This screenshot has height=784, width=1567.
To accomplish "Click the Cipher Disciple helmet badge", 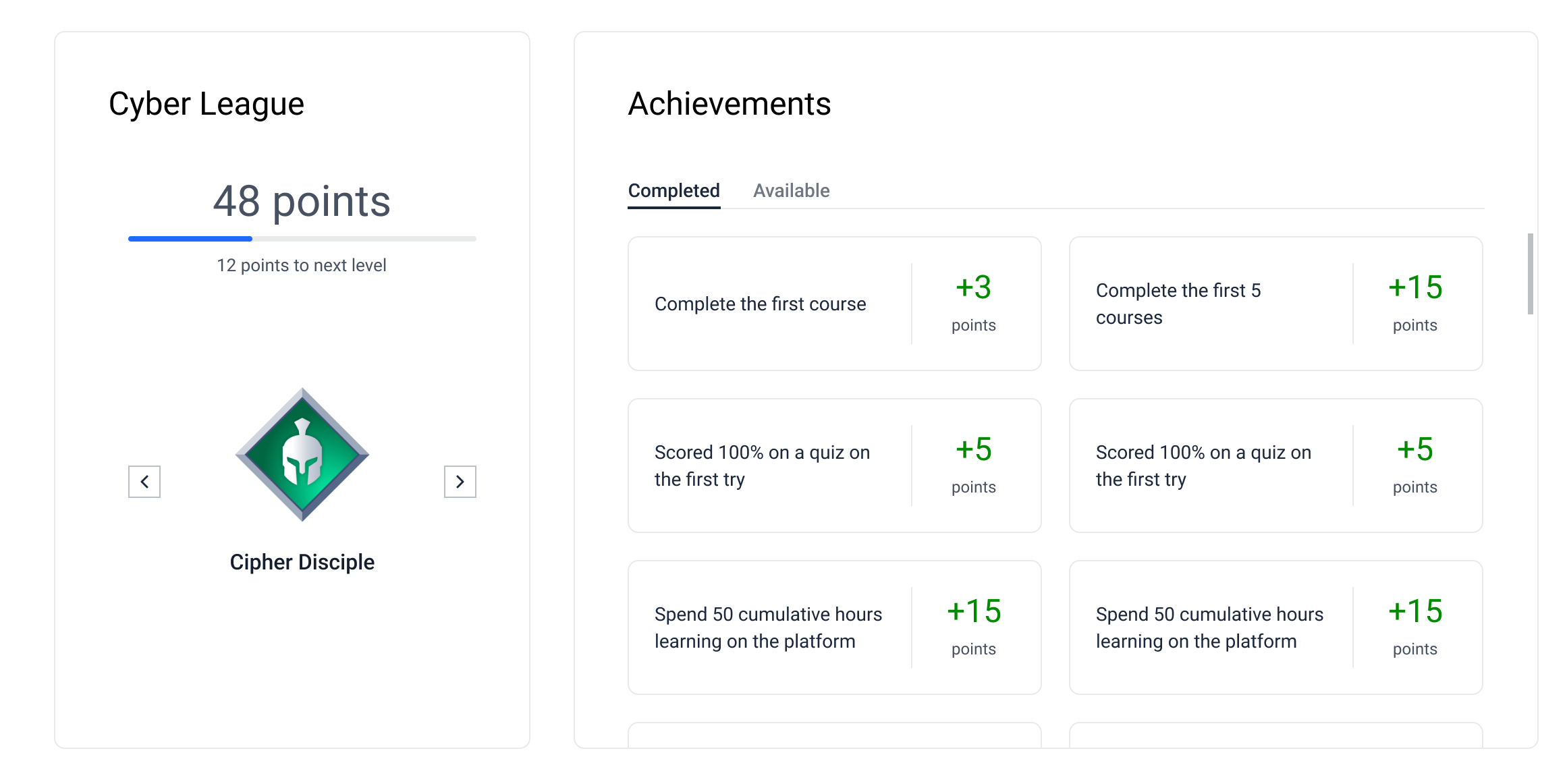I will [x=302, y=454].
